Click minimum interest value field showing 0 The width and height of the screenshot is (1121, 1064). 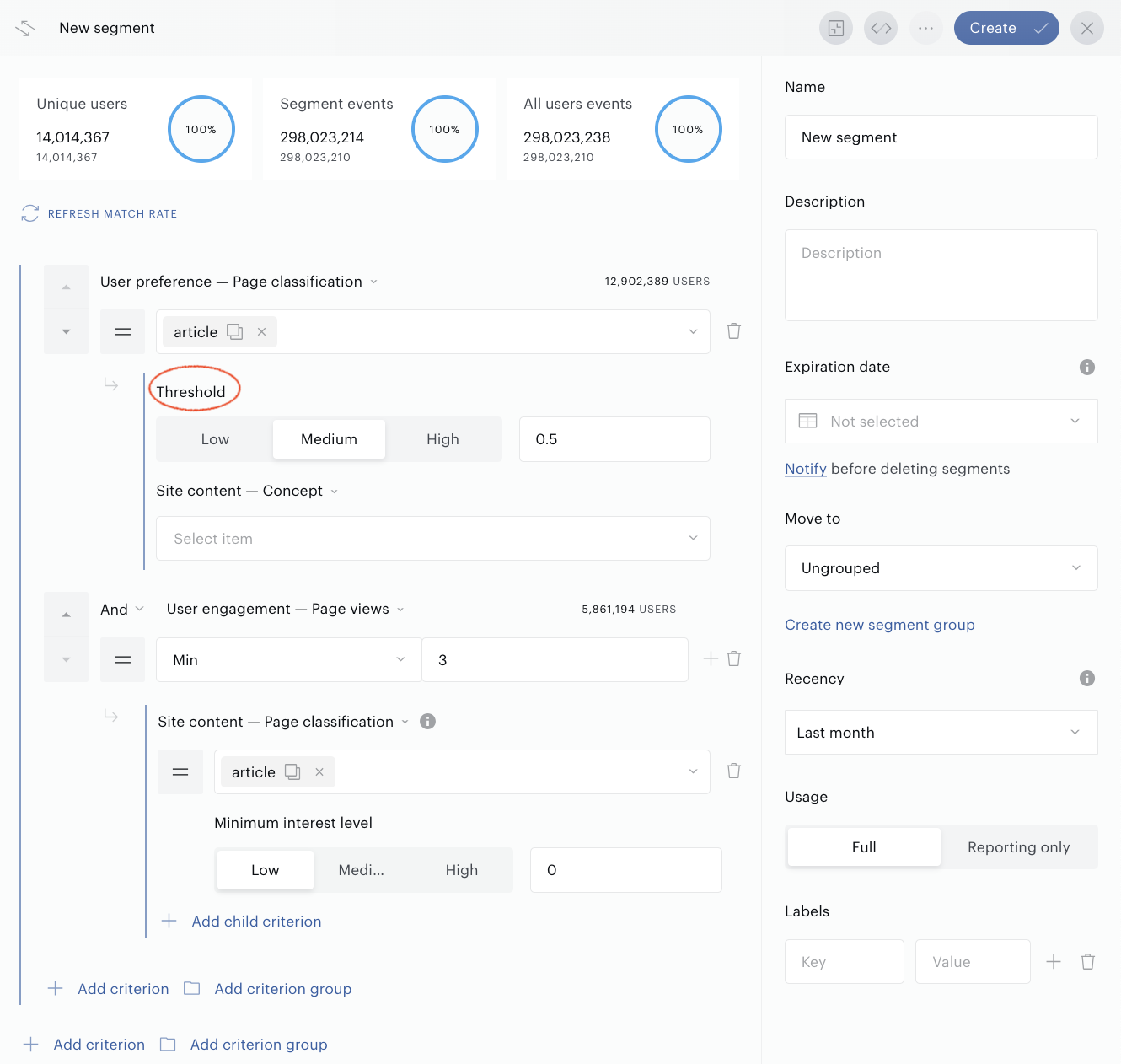tap(625, 870)
